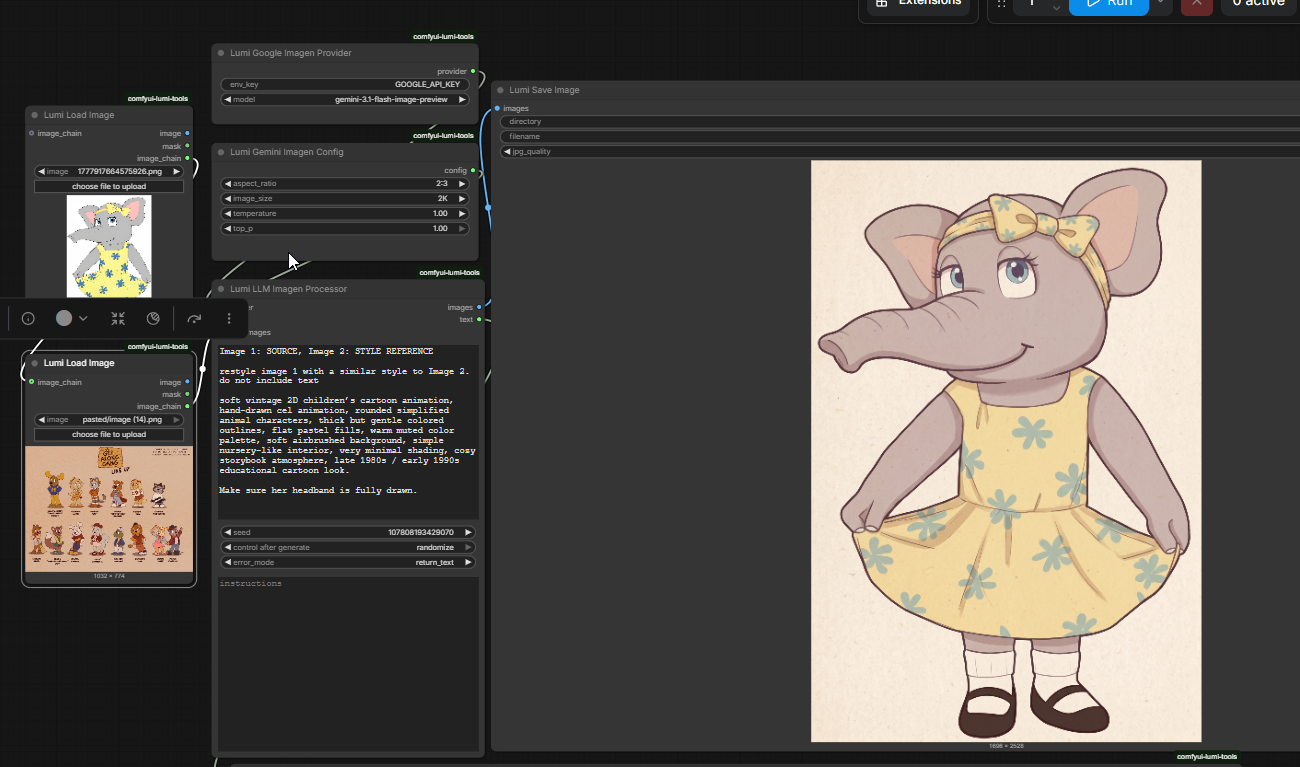Viewport: 1300px width, 767px height.
Task: Click choose file to upload under pasted/image
Action: coord(109,435)
